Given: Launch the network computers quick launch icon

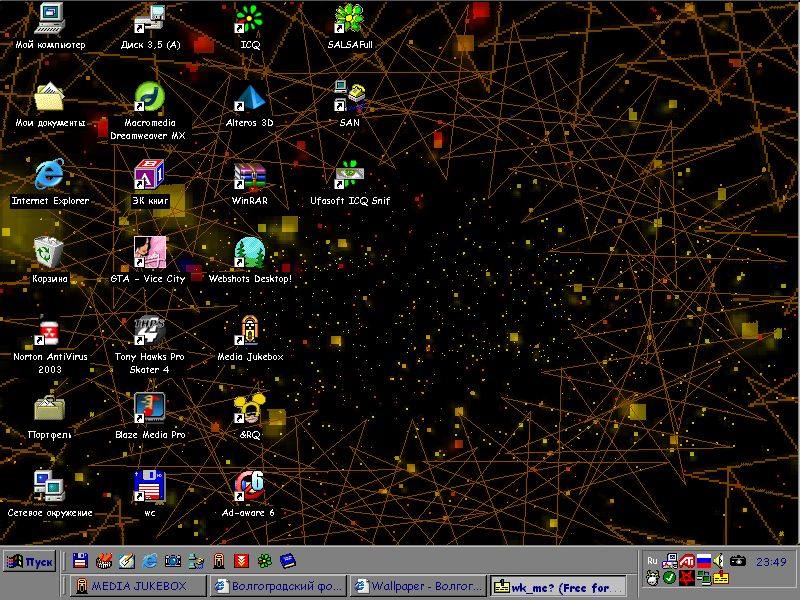Looking at the screenshot, I should [196, 561].
